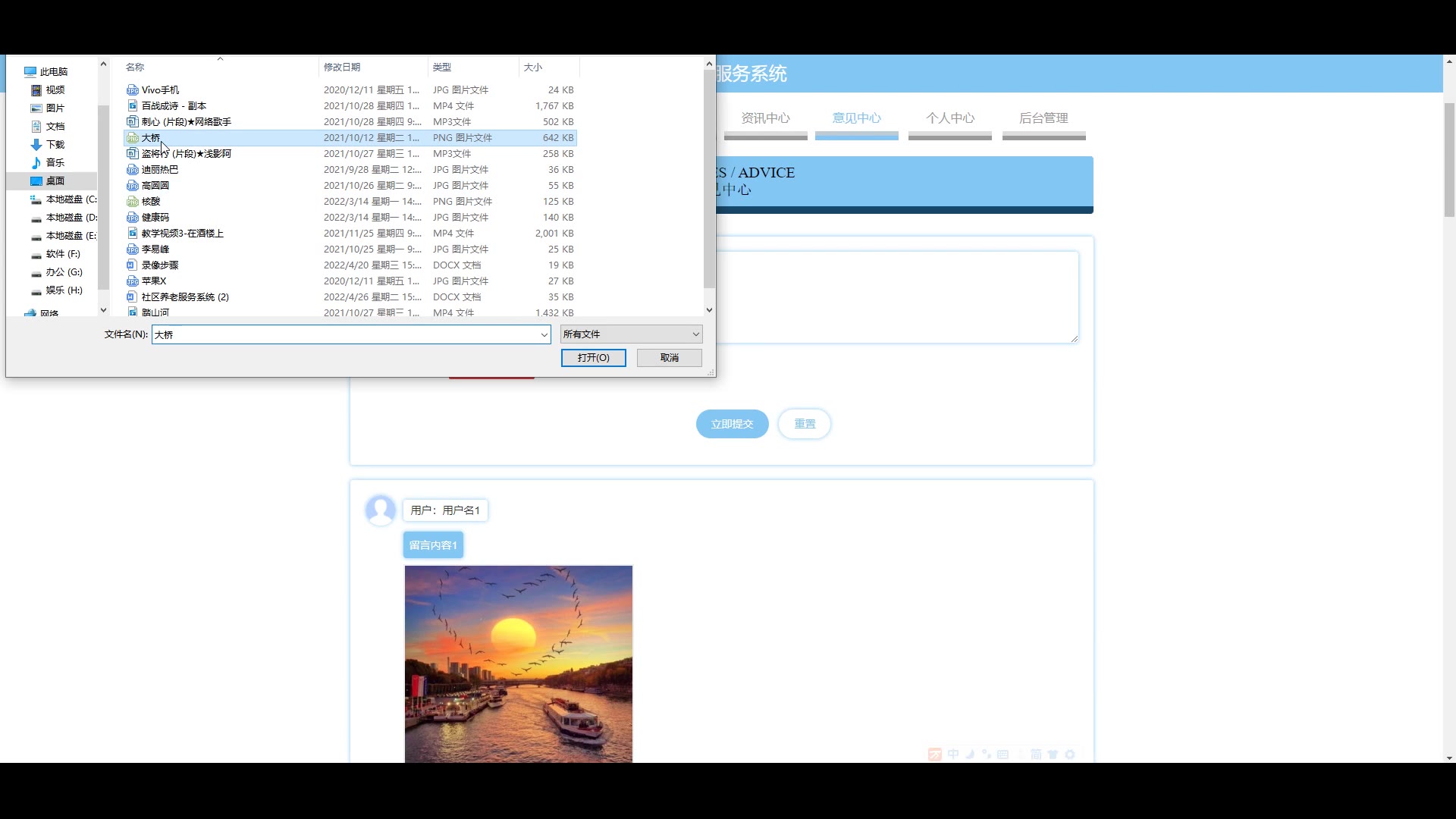Click the 重置 reset button
Screen dimensions: 1456x819
pyautogui.click(x=805, y=424)
